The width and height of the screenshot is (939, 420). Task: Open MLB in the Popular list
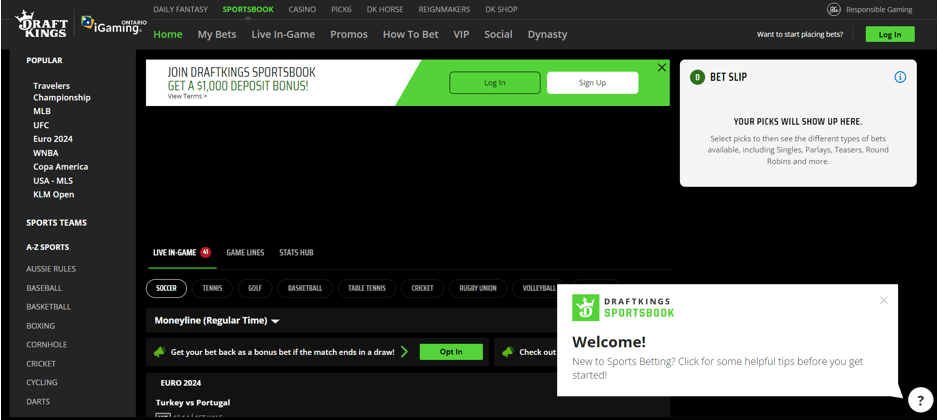(42, 111)
